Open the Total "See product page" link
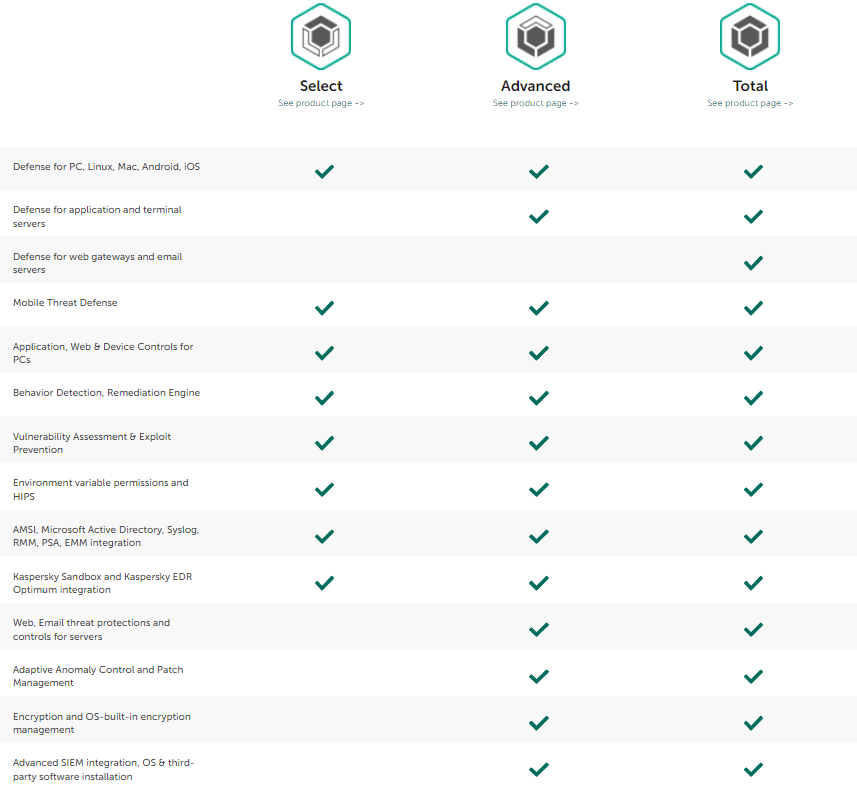Screen dimensions: 857x792 click(x=750, y=103)
